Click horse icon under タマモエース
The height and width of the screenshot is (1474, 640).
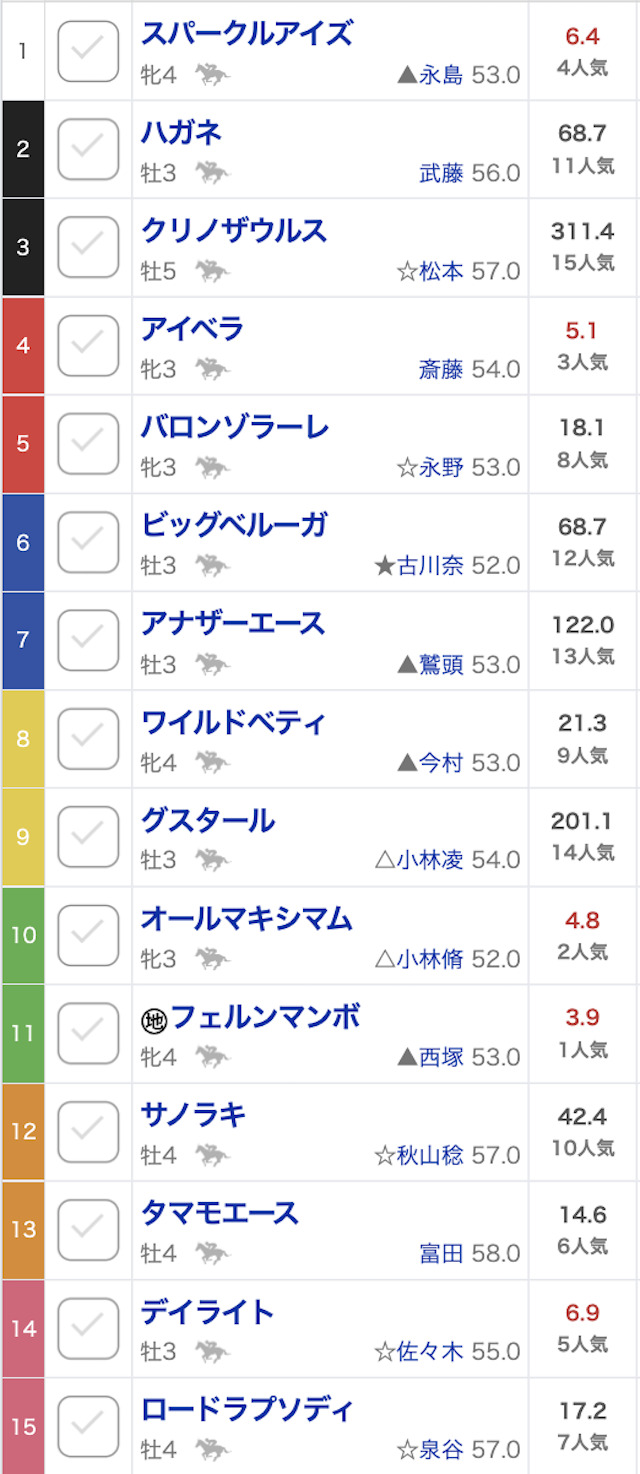click(x=212, y=1253)
